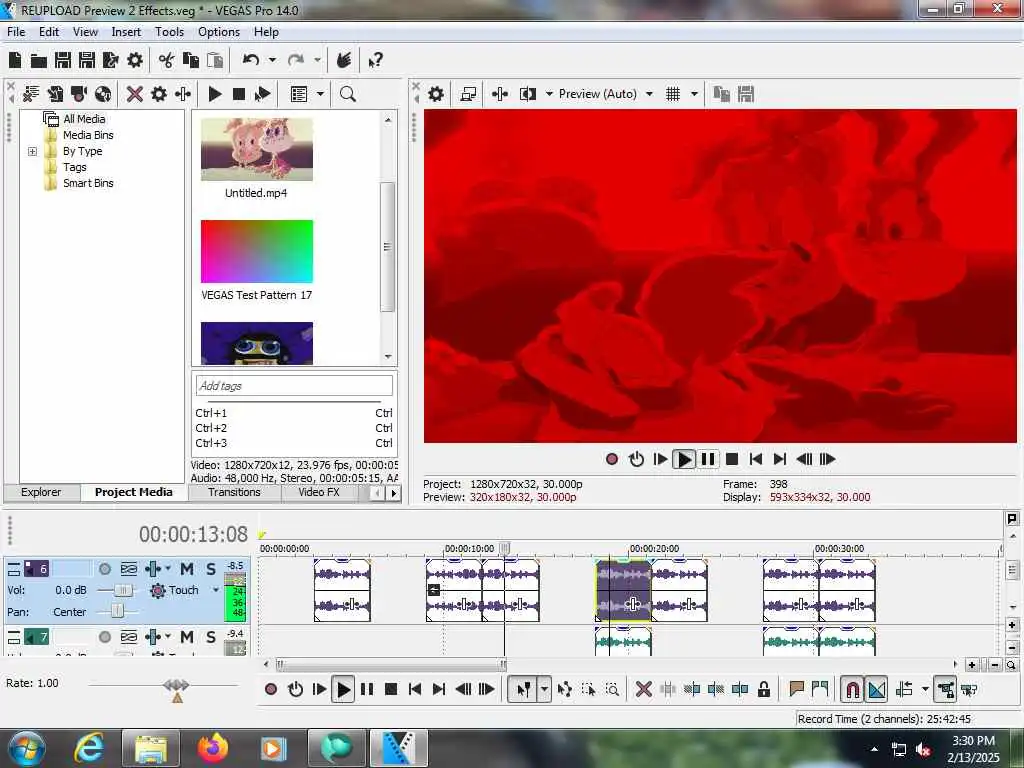Click the Normal Edit Tool in timeline toolbar
The width and height of the screenshot is (1024, 768).
click(x=524, y=689)
